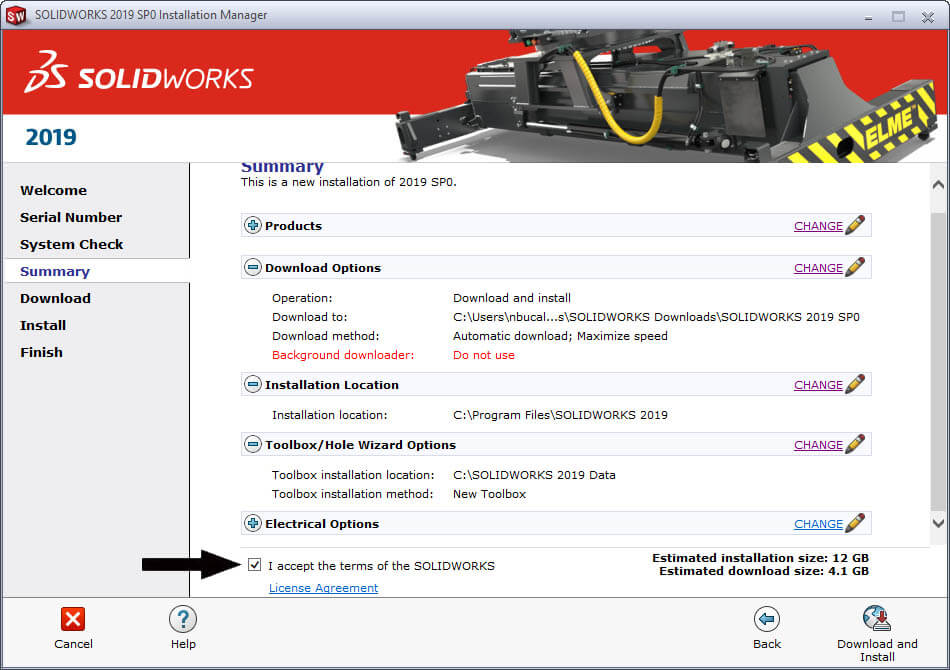Uncheck the accept SOLIDWORKS terms checkbox
Screen dimensions: 950x670
[x=255, y=565]
